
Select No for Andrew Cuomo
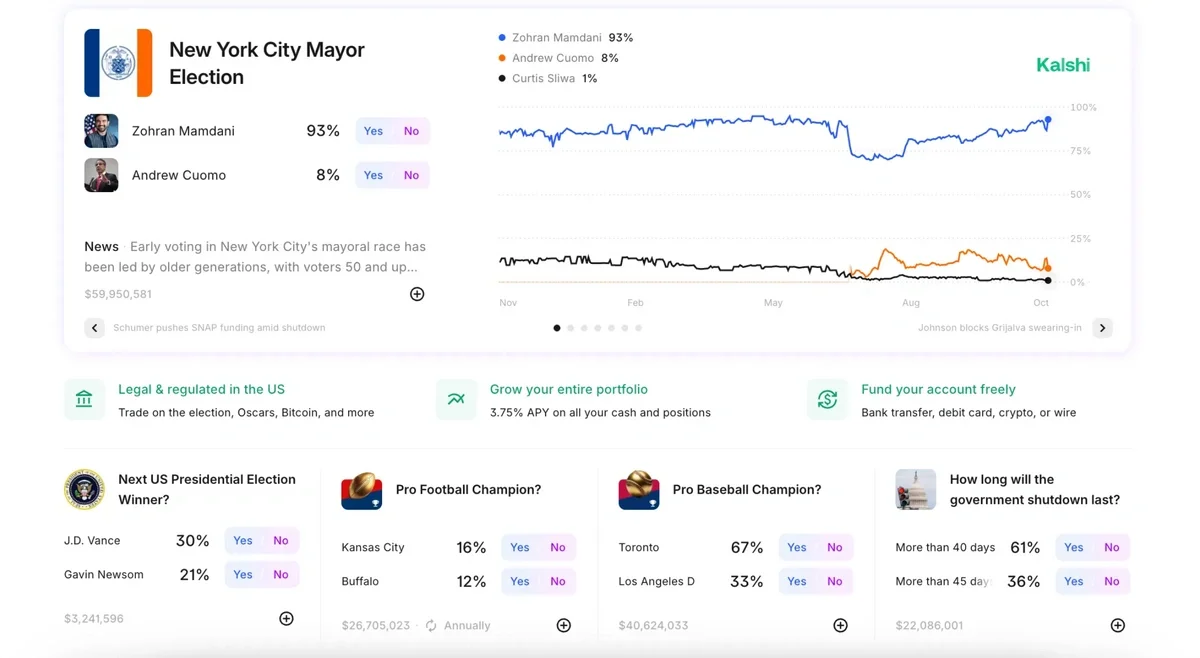[411, 175]
